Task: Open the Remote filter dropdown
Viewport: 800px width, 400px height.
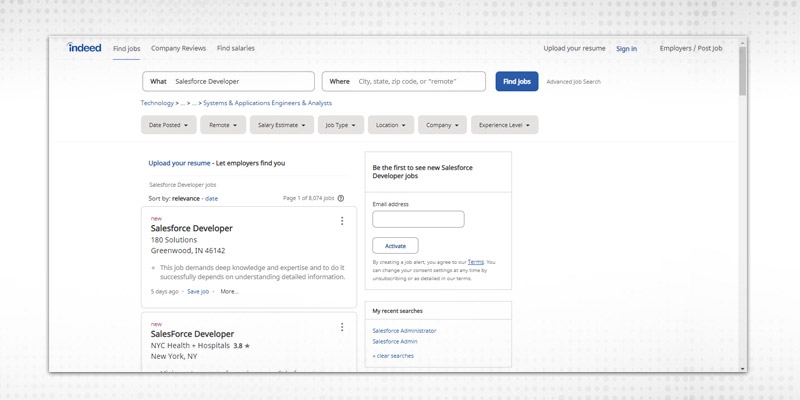Action: click(223, 125)
